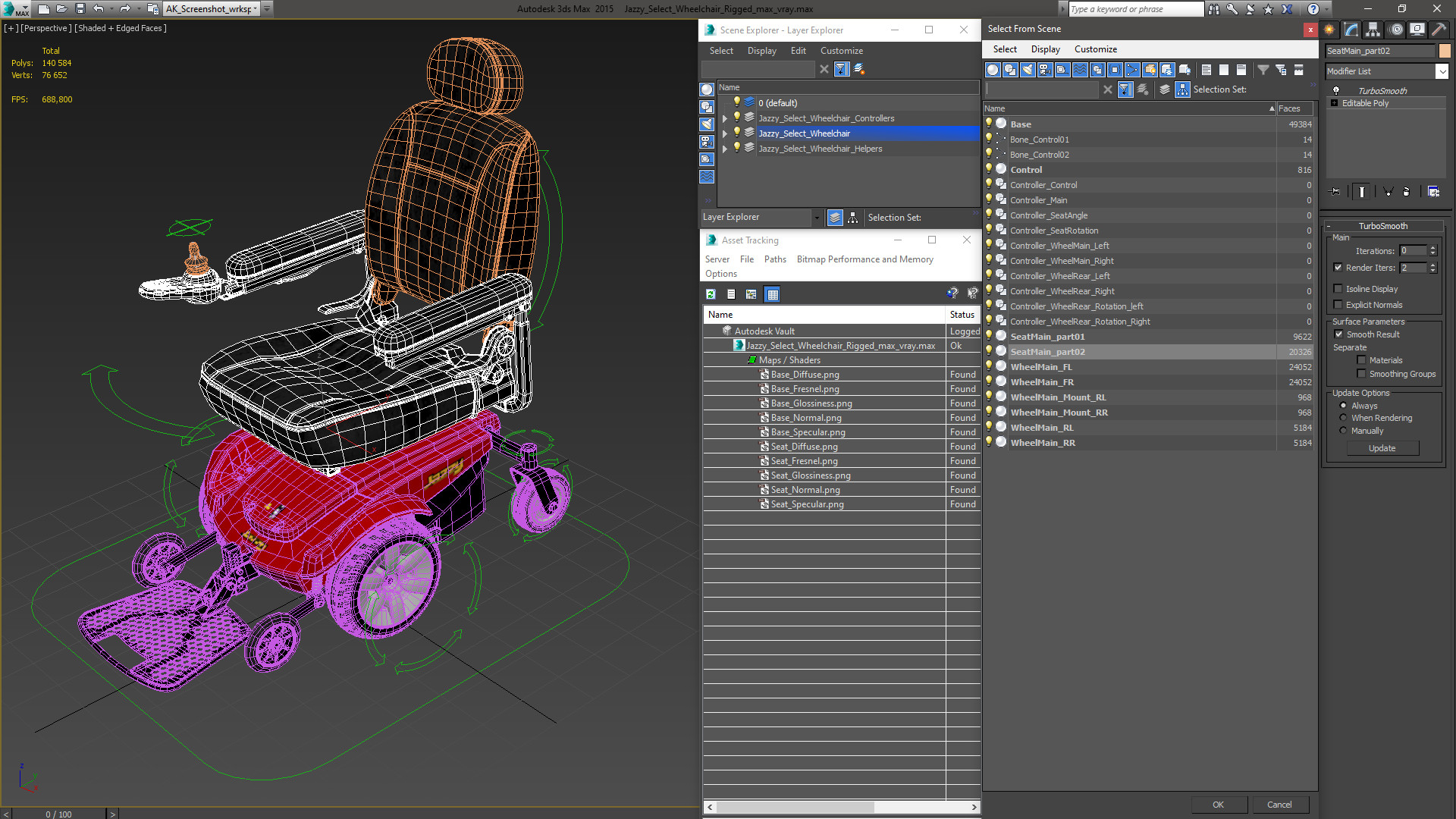Open the Edit menu in Scene Explorer
This screenshot has height=819, width=1456.
[x=799, y=51]
